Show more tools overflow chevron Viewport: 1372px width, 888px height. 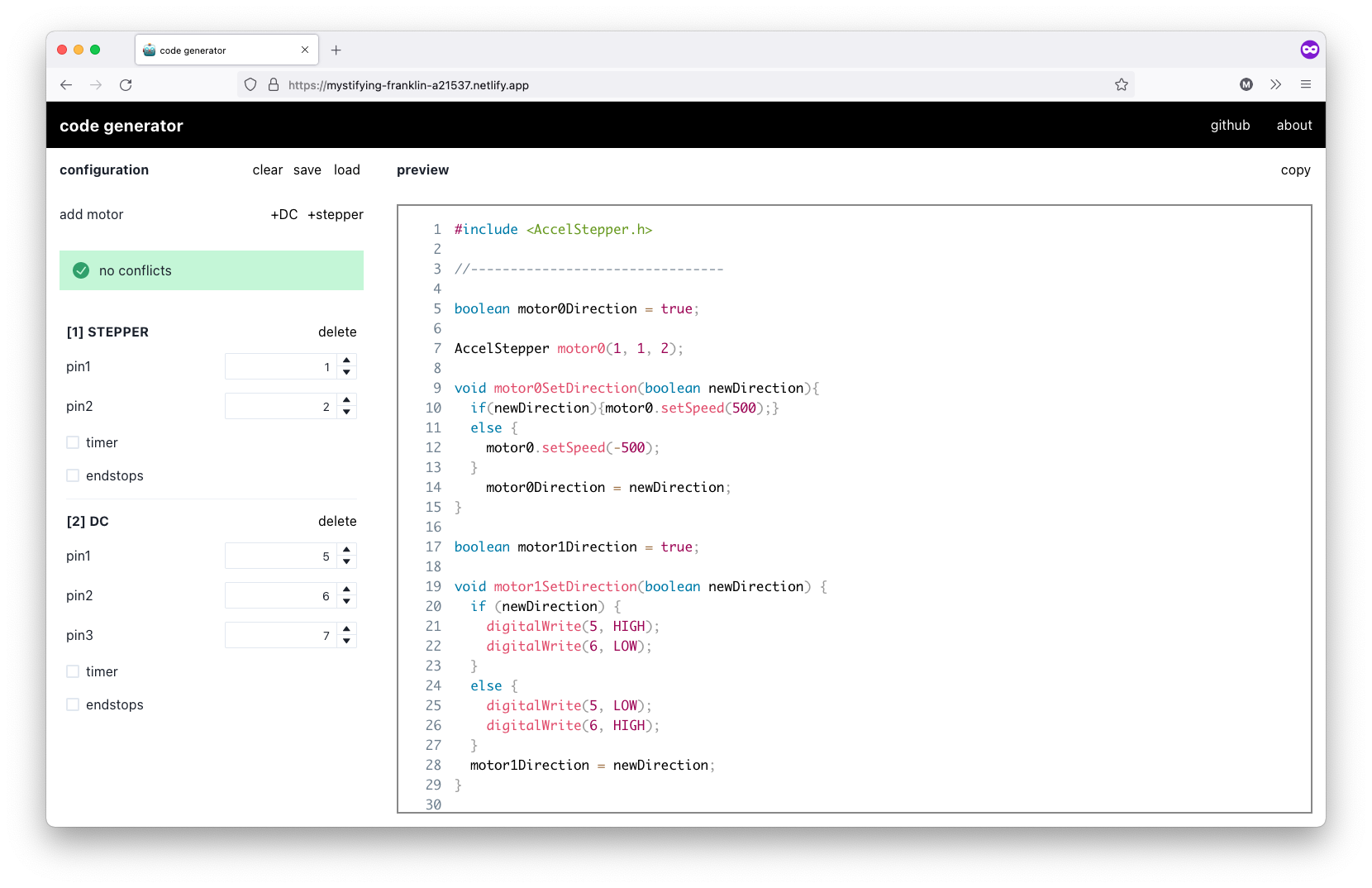pyautogui.click(x=1276, y=84)
